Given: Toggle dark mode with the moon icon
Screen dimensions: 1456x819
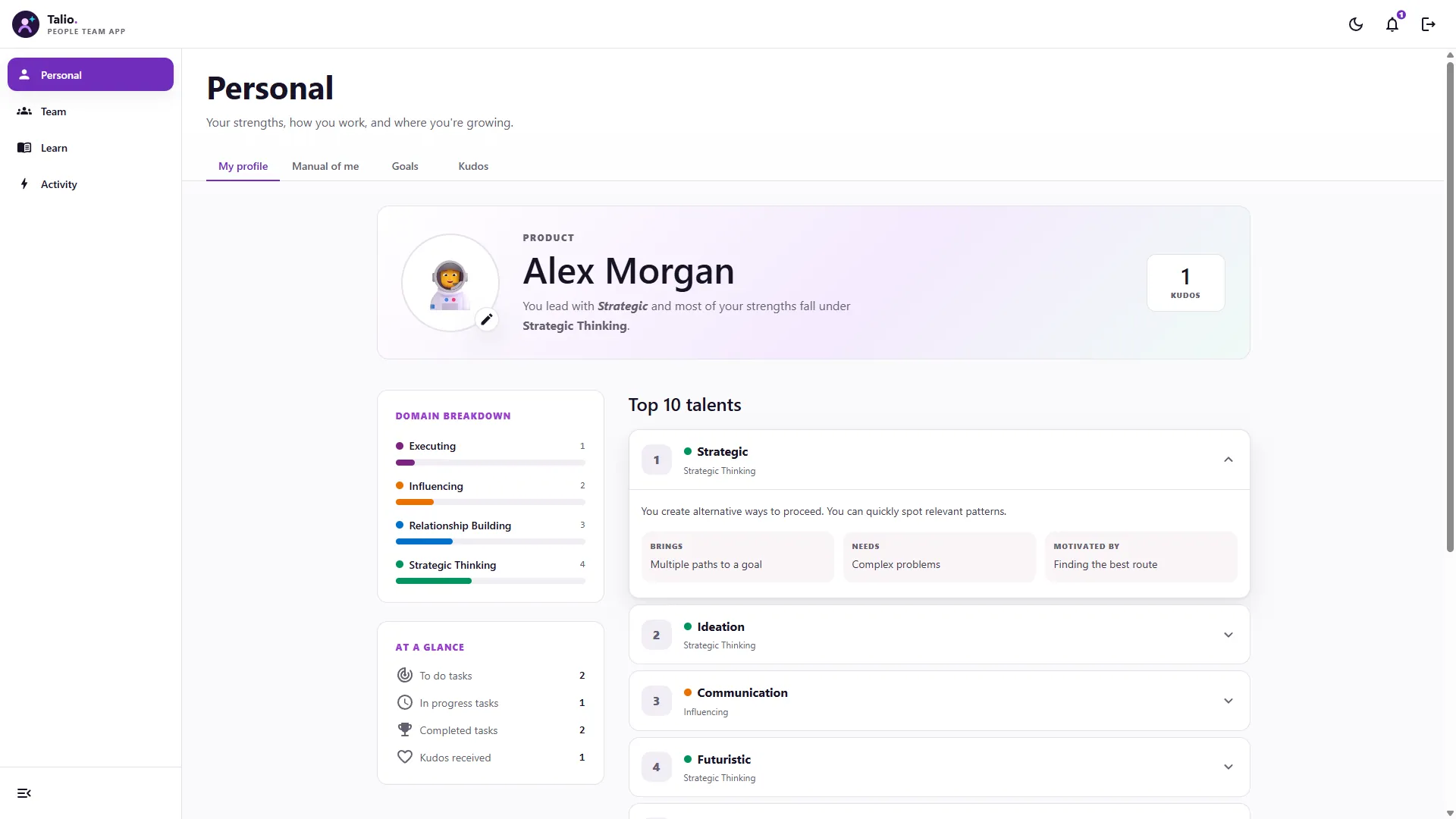Looking at the screenshot, I should (x=1356, y=24).
